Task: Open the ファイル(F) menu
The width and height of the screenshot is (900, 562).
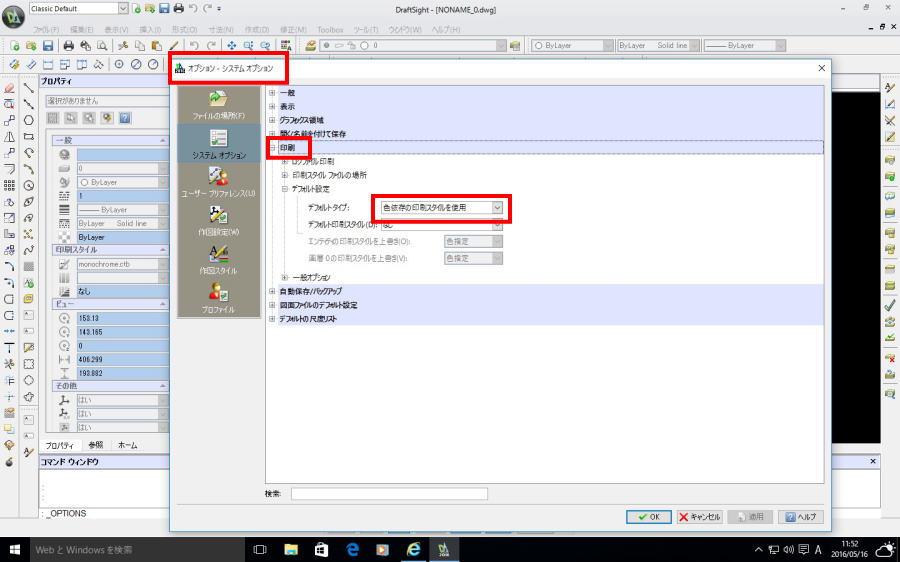Action: [x=46, y=29]
